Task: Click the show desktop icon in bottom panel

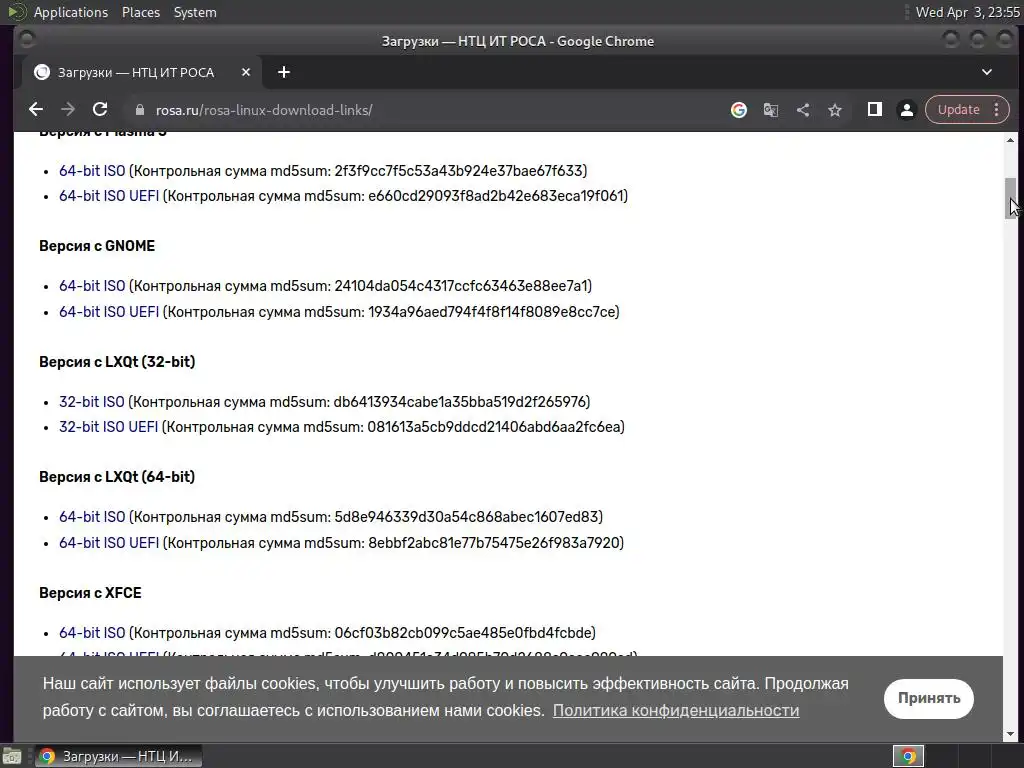Action: [12, 756]
